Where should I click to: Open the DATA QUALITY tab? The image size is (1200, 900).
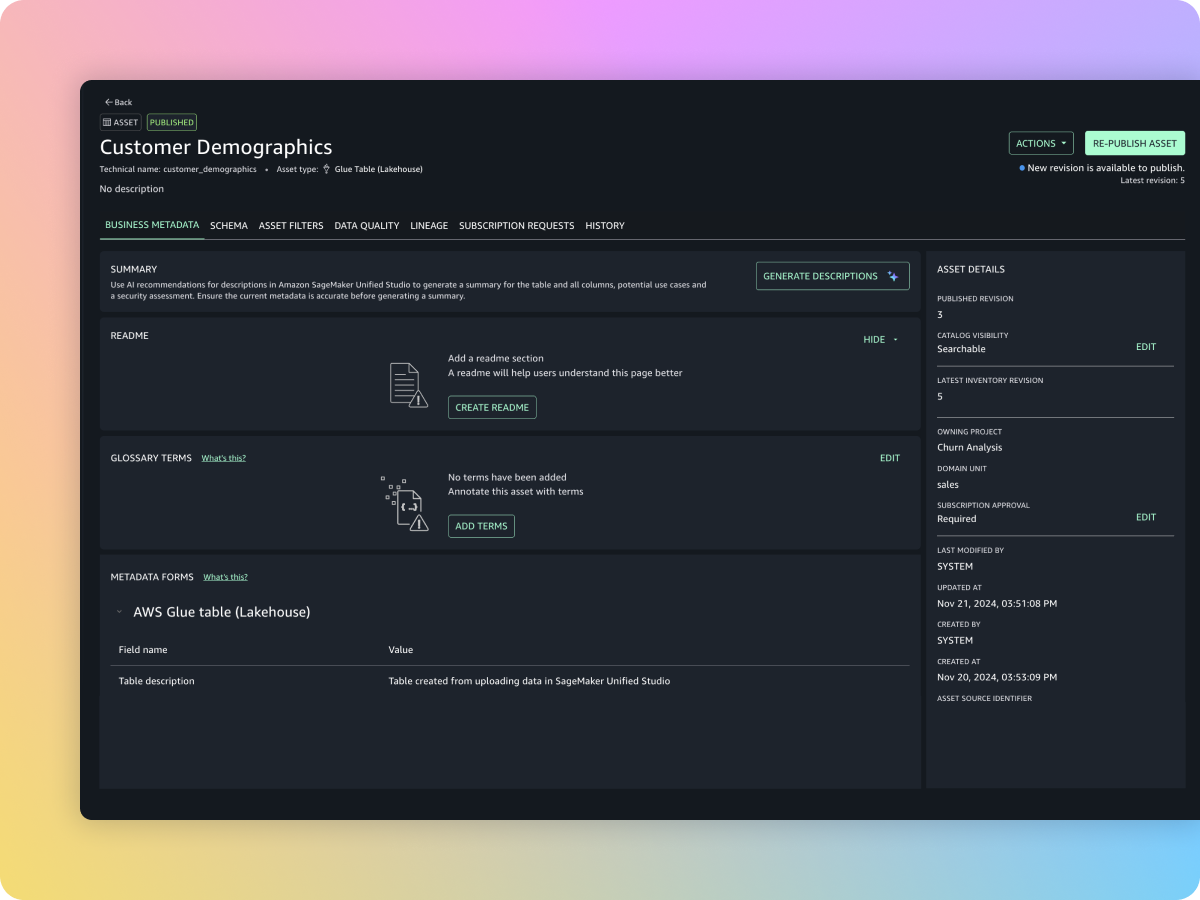[367, 226]
